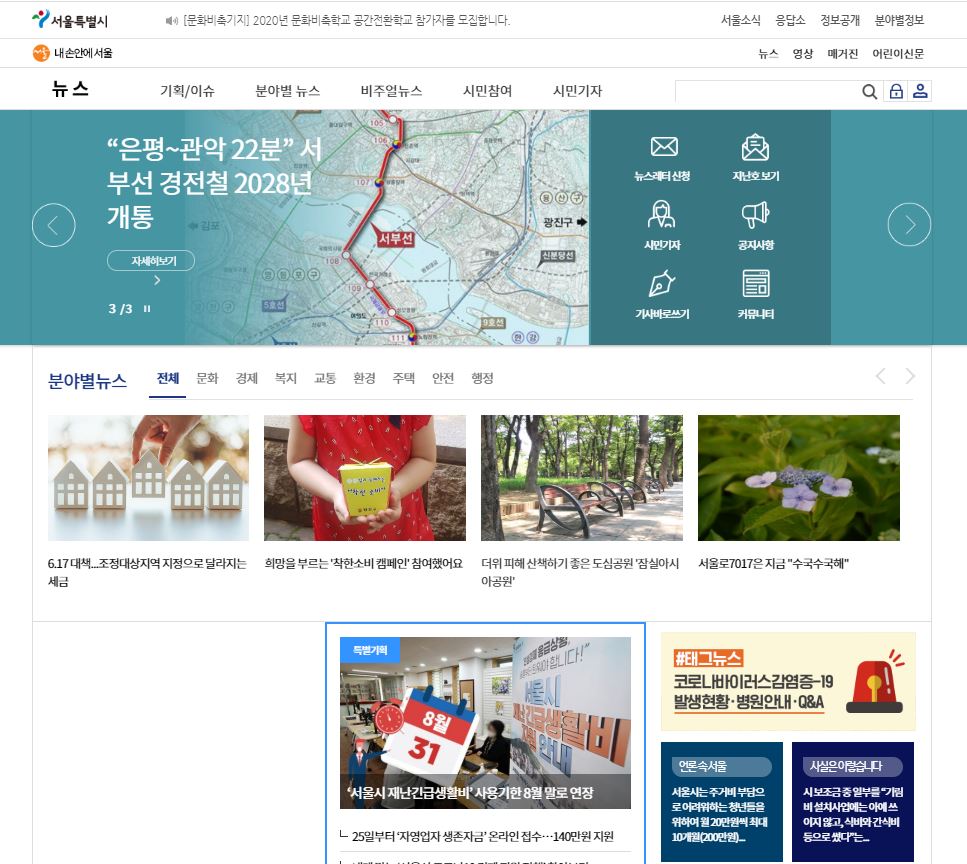Select the 환경 tab
The image size is (967, 864).
click(x=364, y=378)
